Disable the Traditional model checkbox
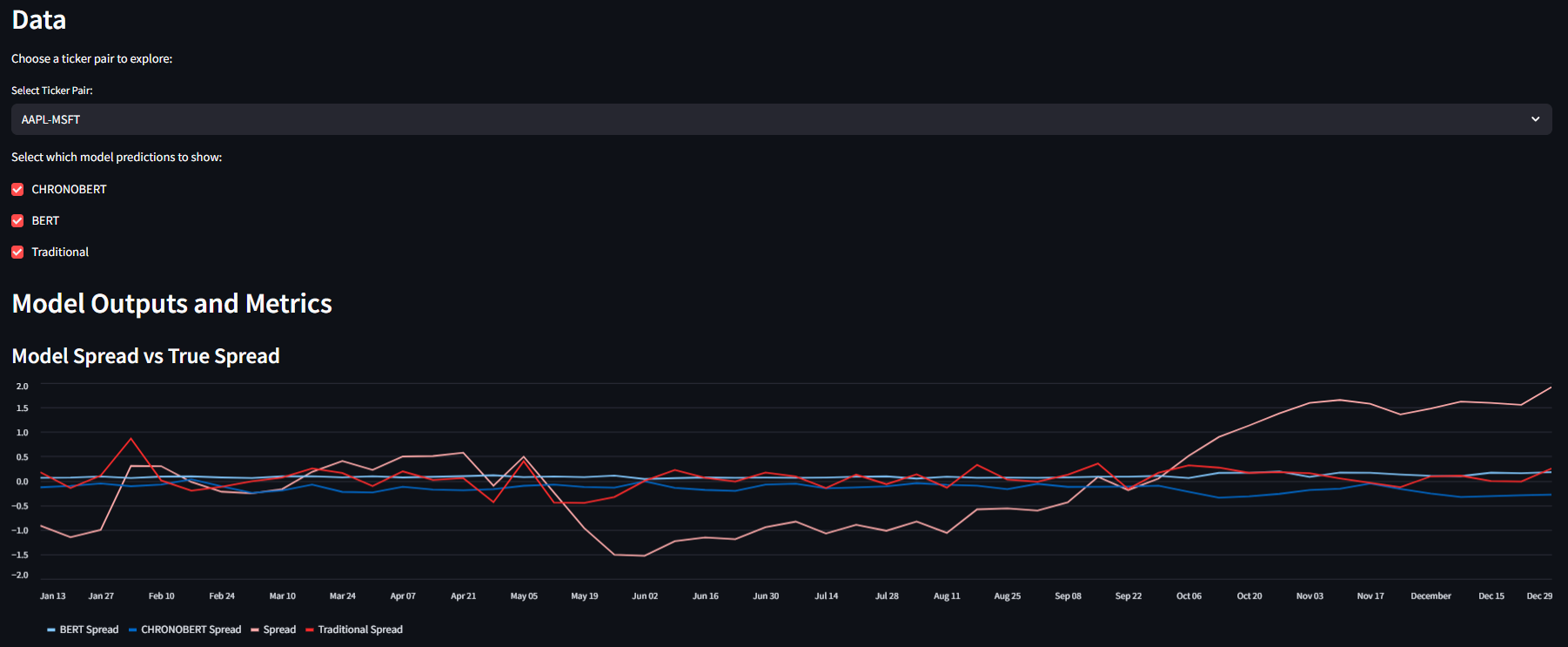Screen dimensions: 1568x647 pos(17,252)
